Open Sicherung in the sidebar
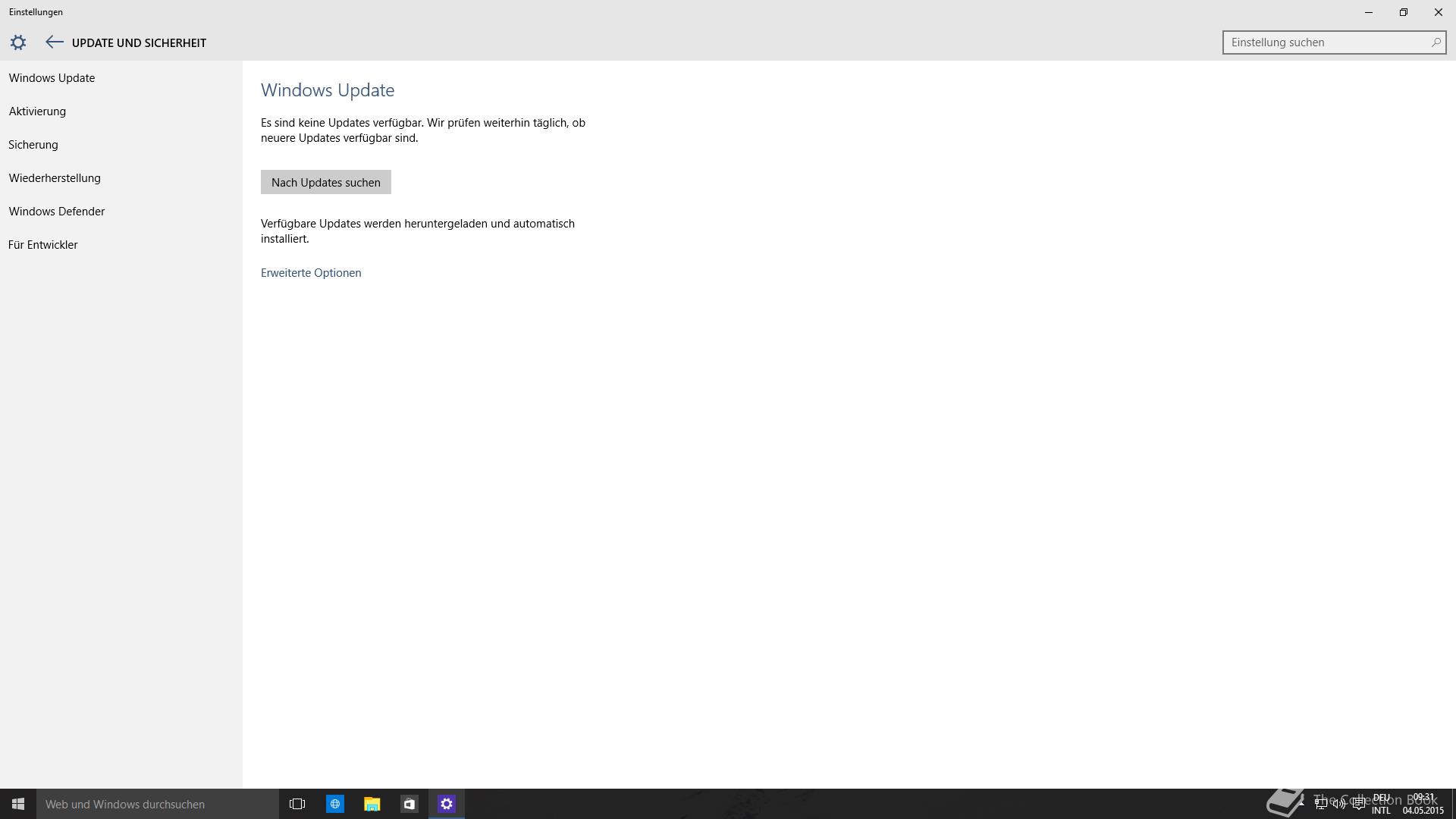 33,145
